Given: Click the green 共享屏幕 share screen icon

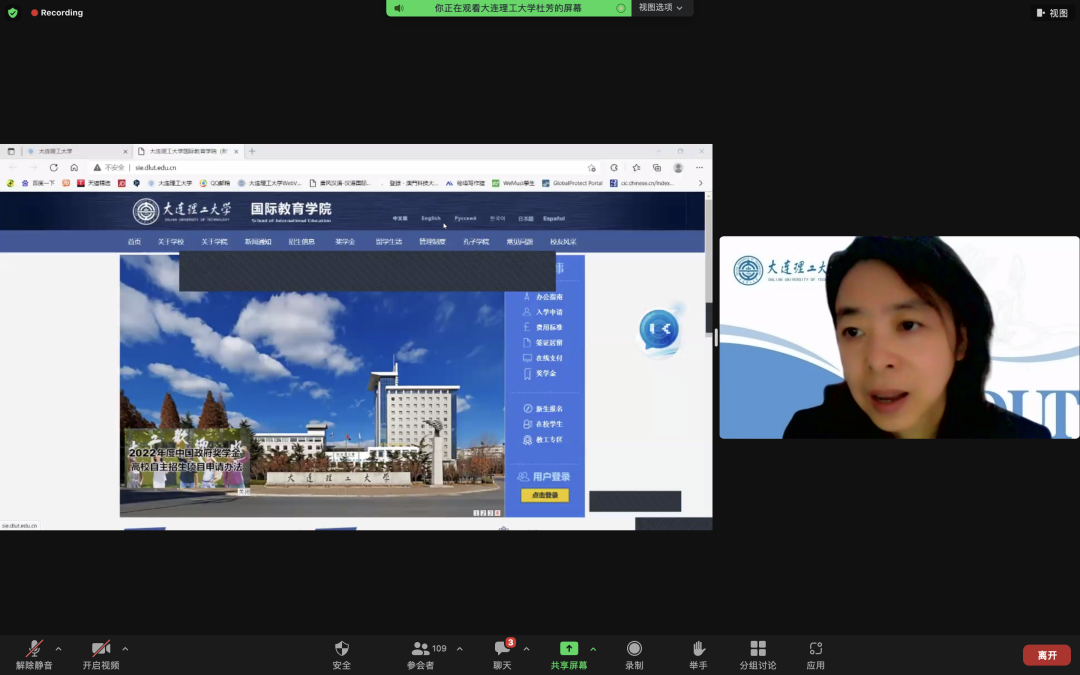Looking at the screenshot, I should 569,648.
